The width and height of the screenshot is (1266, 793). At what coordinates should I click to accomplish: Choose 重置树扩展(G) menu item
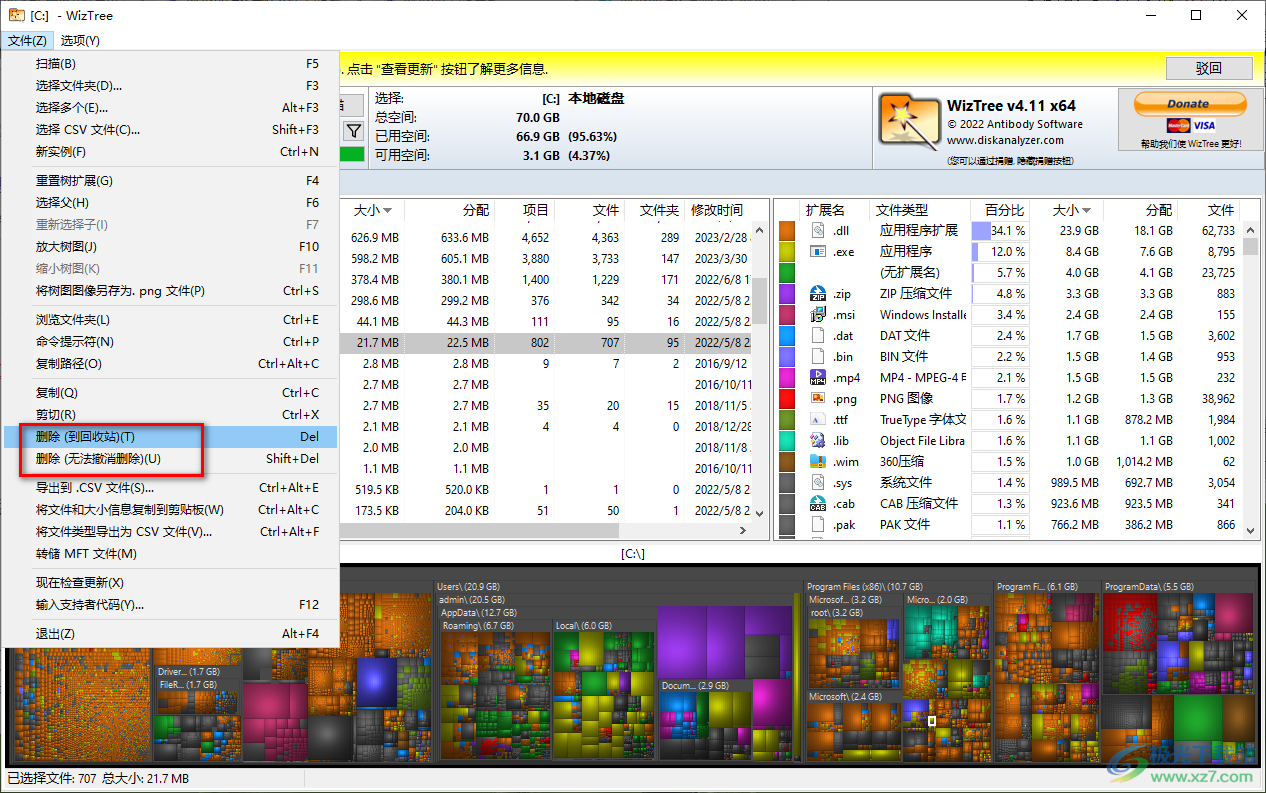[x=170, y=180]
